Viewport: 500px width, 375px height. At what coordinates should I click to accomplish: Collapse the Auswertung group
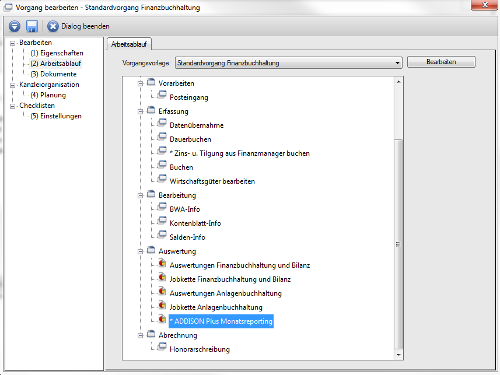click(141, 251)
